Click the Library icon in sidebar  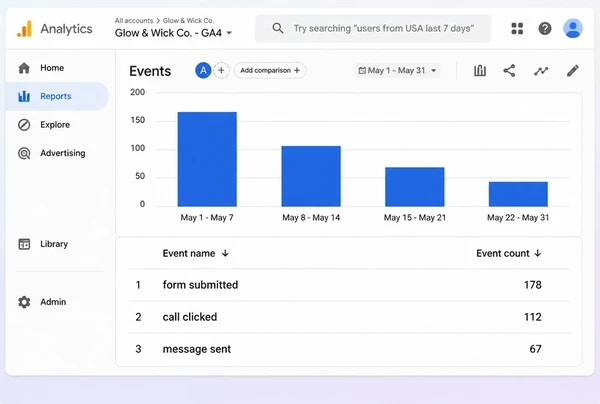point(24,244)
